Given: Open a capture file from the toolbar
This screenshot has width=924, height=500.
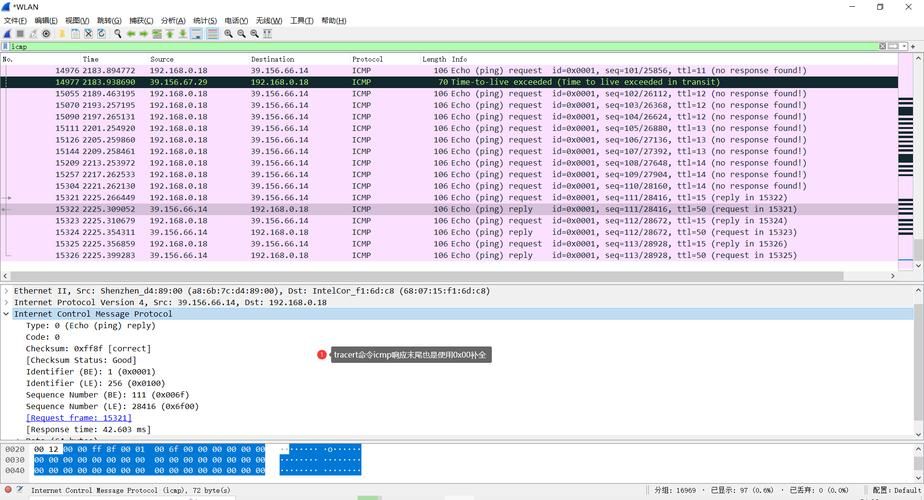Looking at the screenshot, I should tap(62, 34).
